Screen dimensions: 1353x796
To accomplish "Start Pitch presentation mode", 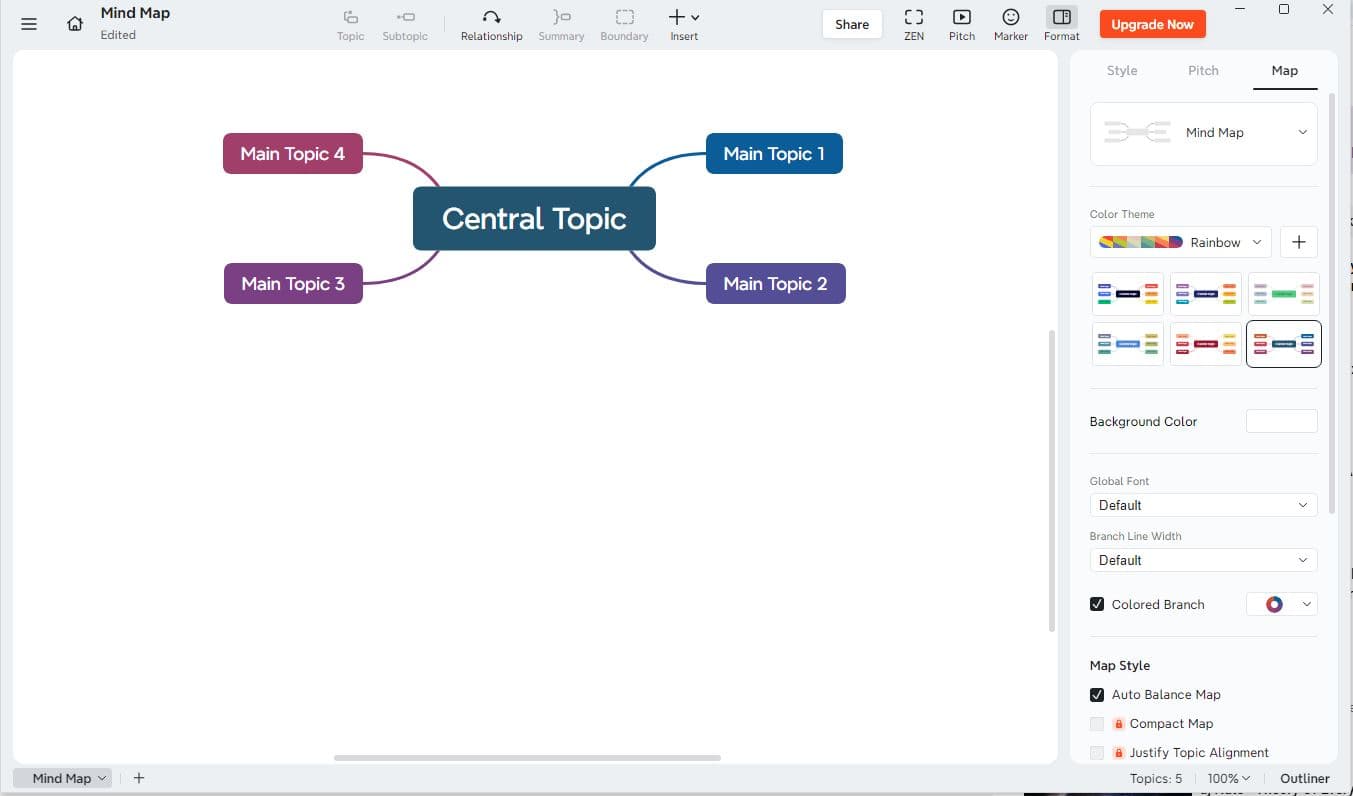I will (961, 25).
